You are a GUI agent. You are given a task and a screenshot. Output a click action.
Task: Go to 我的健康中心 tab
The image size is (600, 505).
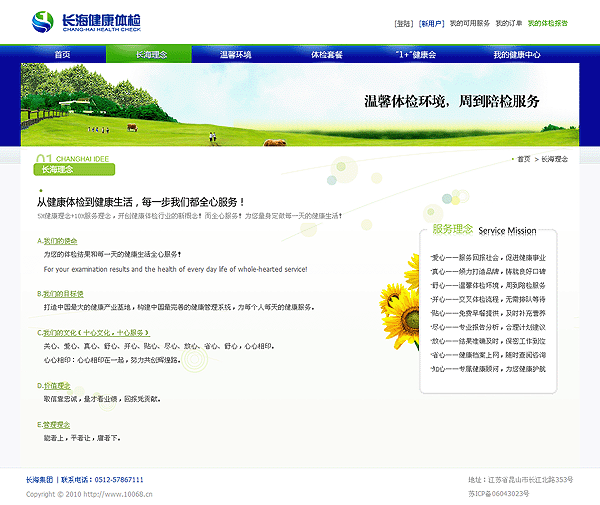pyautogui.click(x=517, y=55)
